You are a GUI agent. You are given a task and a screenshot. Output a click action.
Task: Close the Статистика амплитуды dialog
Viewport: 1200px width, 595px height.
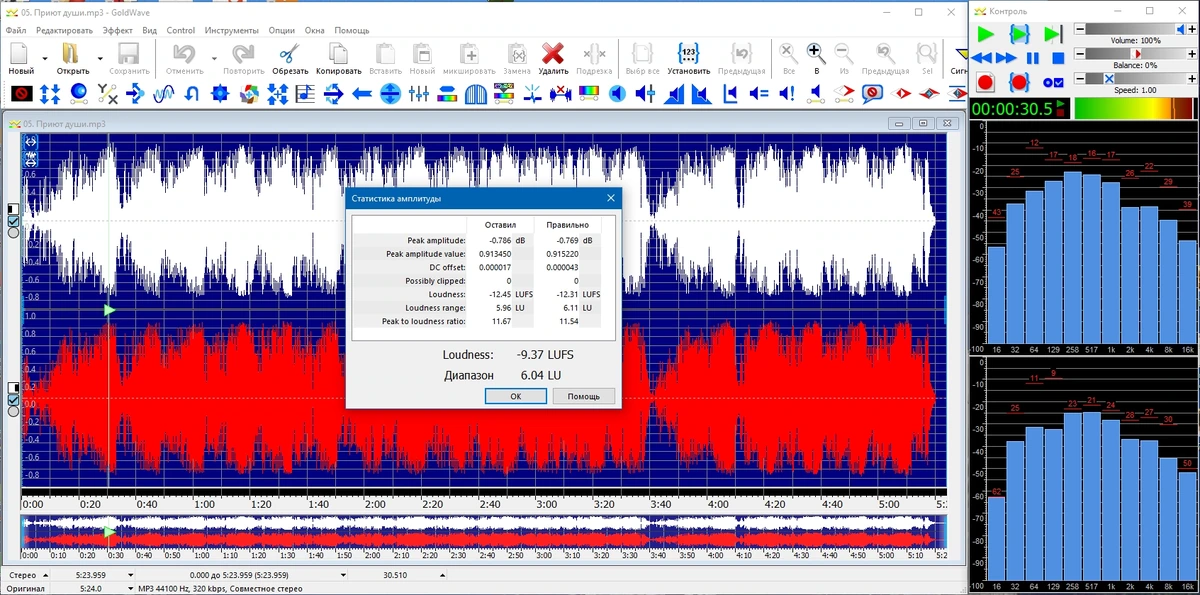(611, 199)
